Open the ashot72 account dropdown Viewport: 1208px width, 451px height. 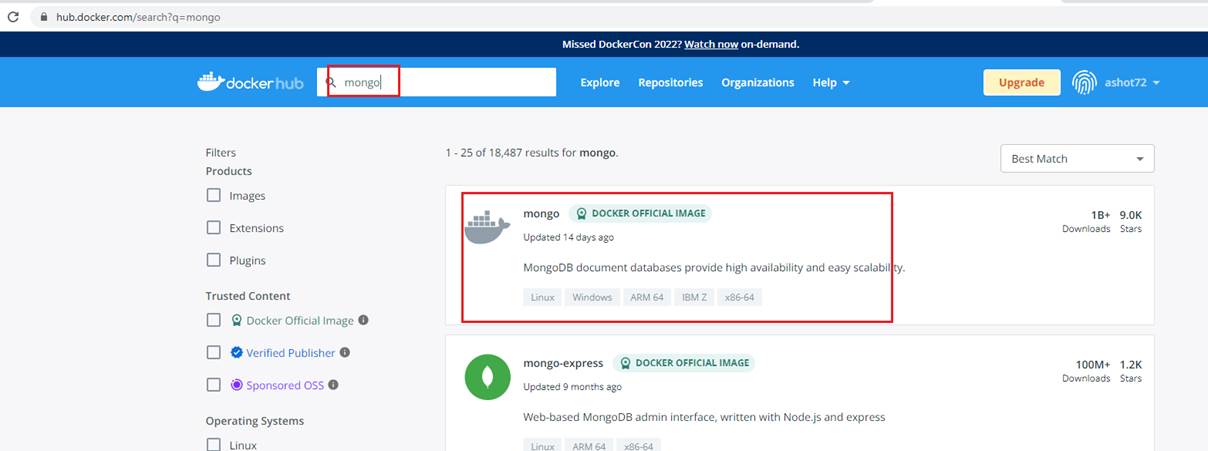coord(1132,82)
